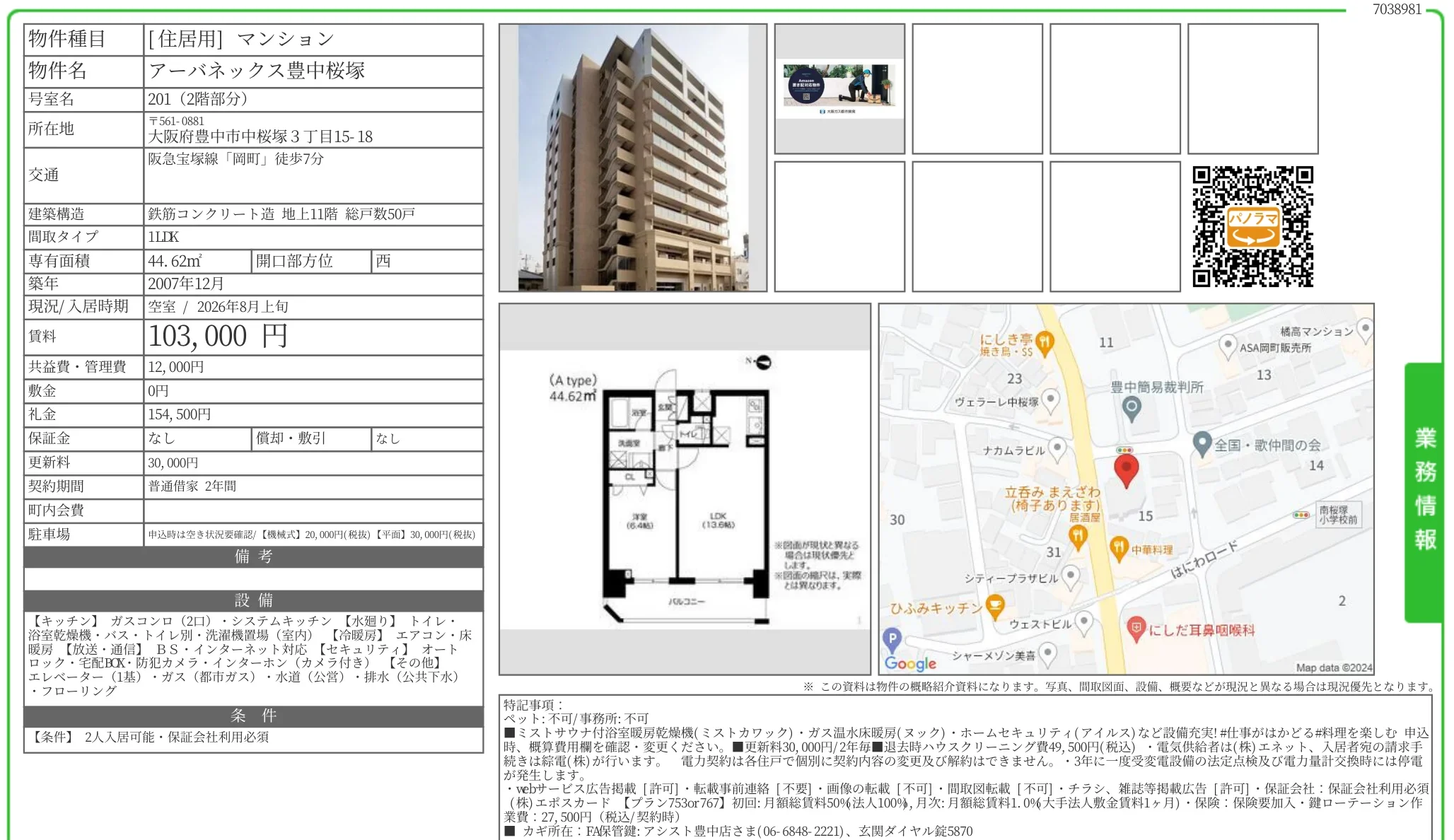The image size is (1454, 840).
Task: Select the address 大阪府豊中市中桜塚3丁目15-18
Action: point(260,136)
